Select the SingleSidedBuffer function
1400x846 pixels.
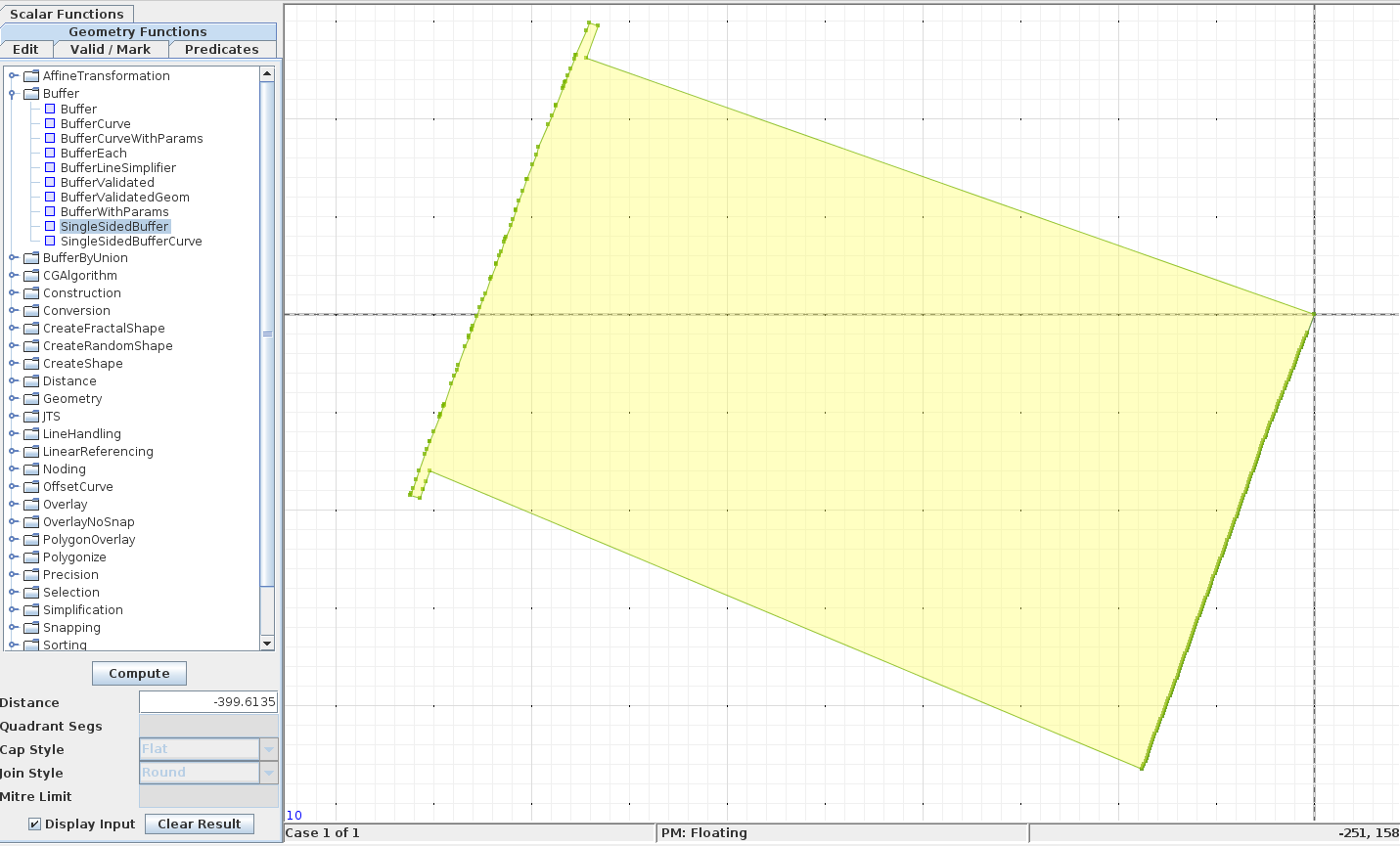tap(114, 226)
